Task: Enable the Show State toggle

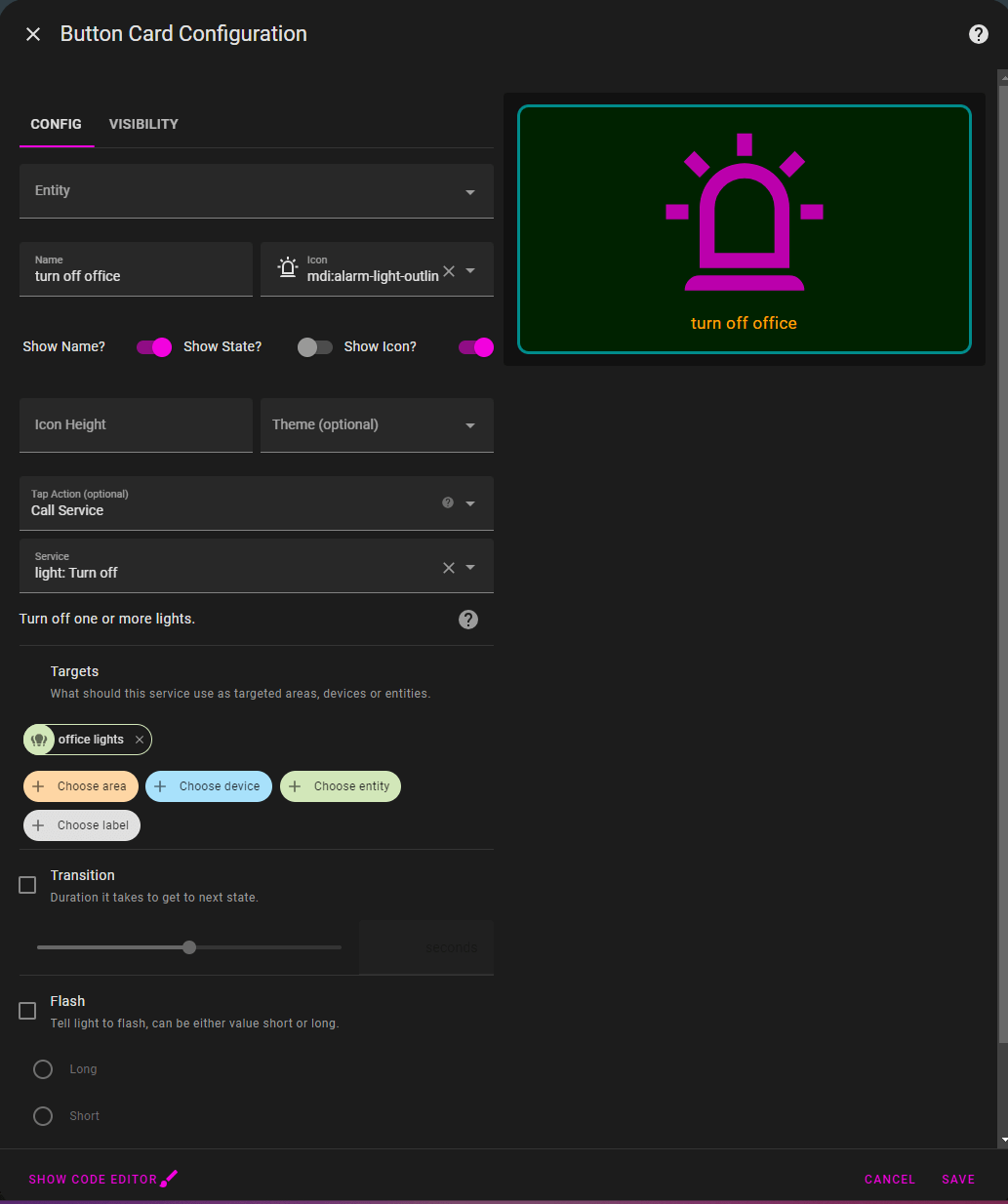Action: click(x=315, y=347)
